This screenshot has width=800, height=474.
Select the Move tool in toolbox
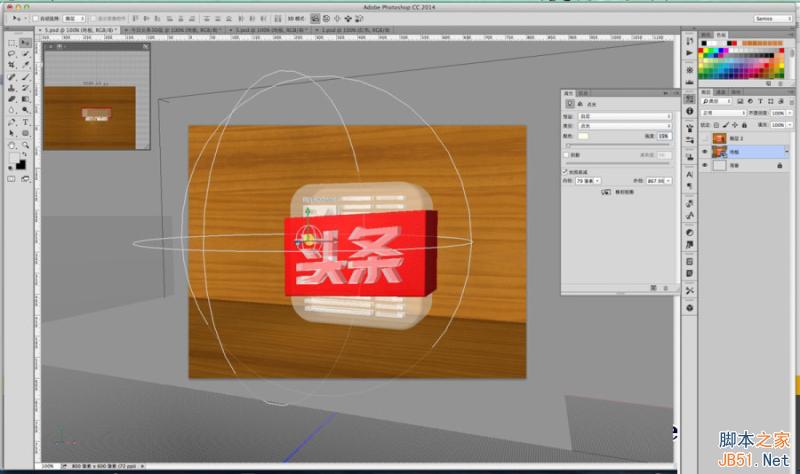(25, 43)
